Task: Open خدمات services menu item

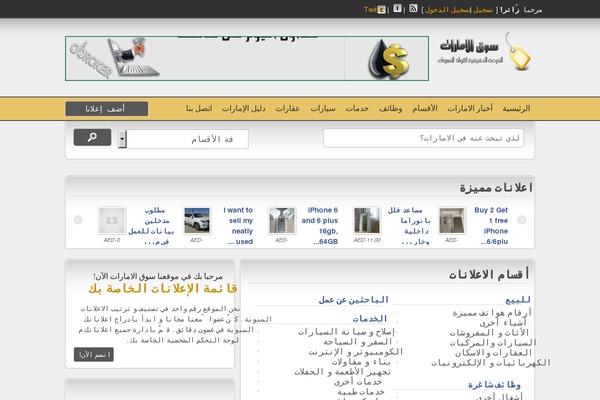Action: 357,109
